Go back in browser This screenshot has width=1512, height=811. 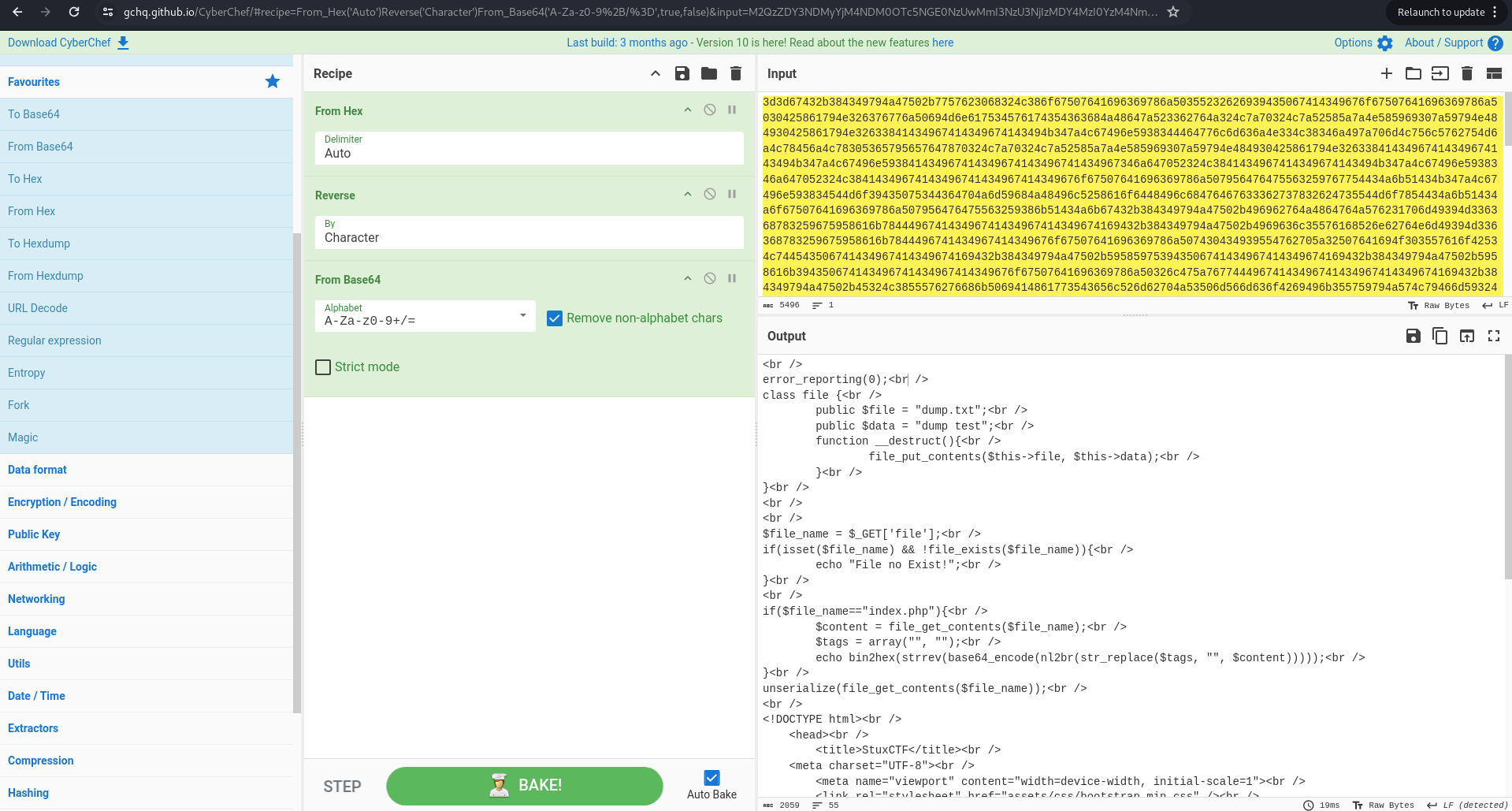click(x=17, y=12)
